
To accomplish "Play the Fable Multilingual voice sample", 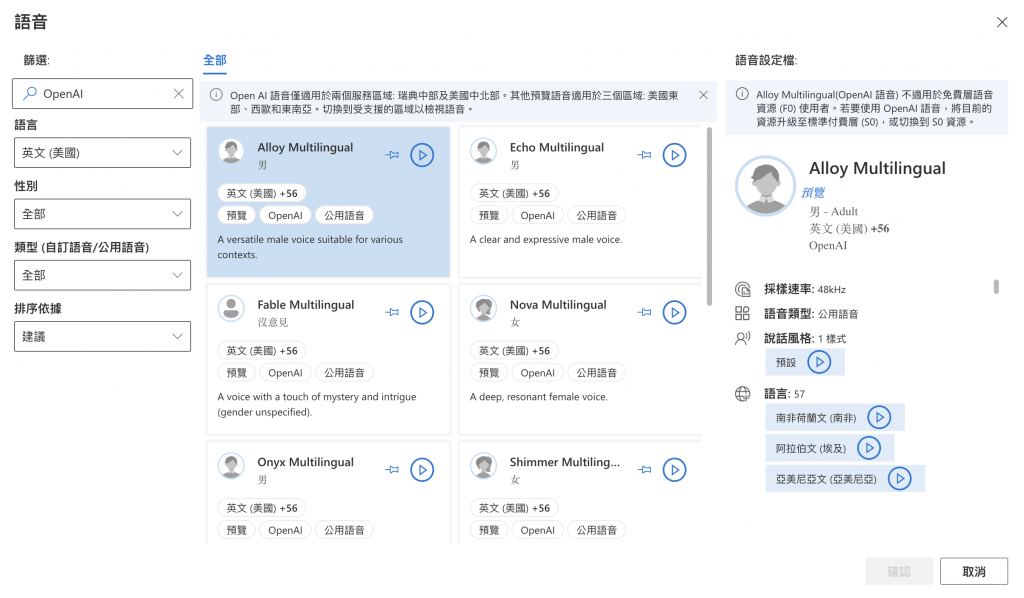I will pyautogui.click(x=422, y=313).
